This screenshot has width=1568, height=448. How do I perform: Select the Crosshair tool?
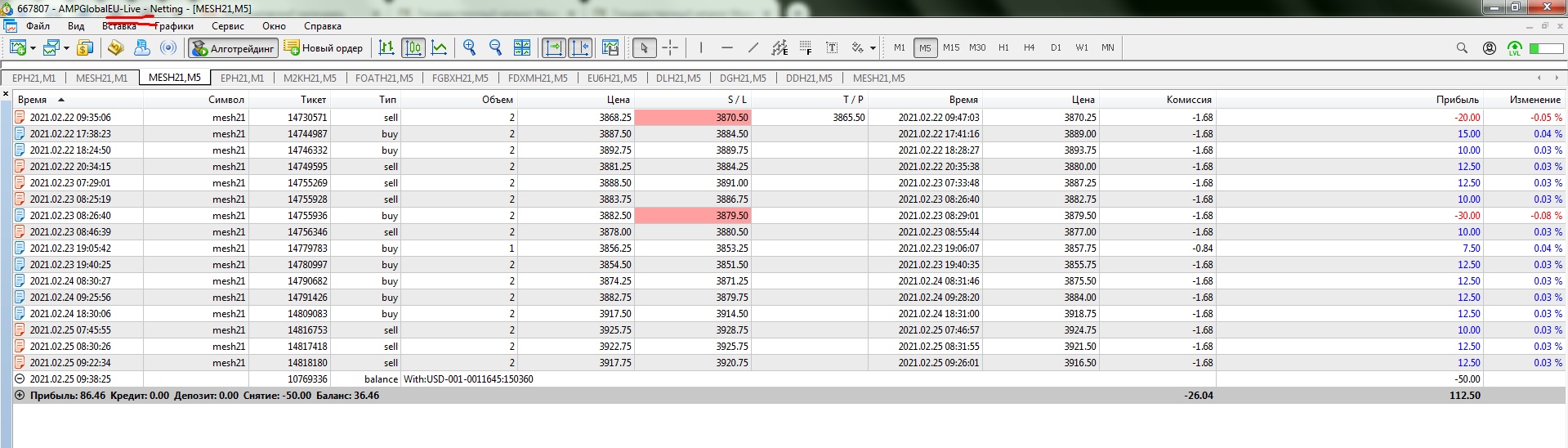670,48
